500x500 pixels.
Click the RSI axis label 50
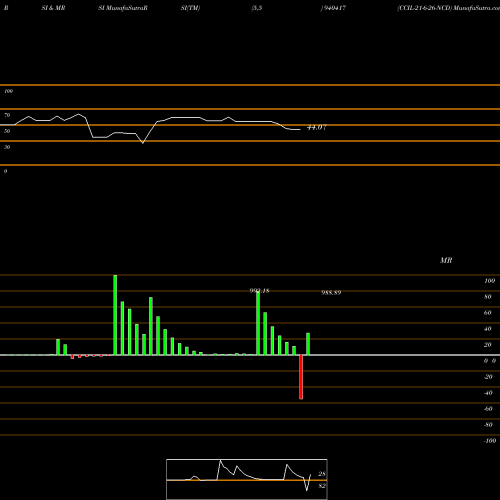[x=7, y=131]
